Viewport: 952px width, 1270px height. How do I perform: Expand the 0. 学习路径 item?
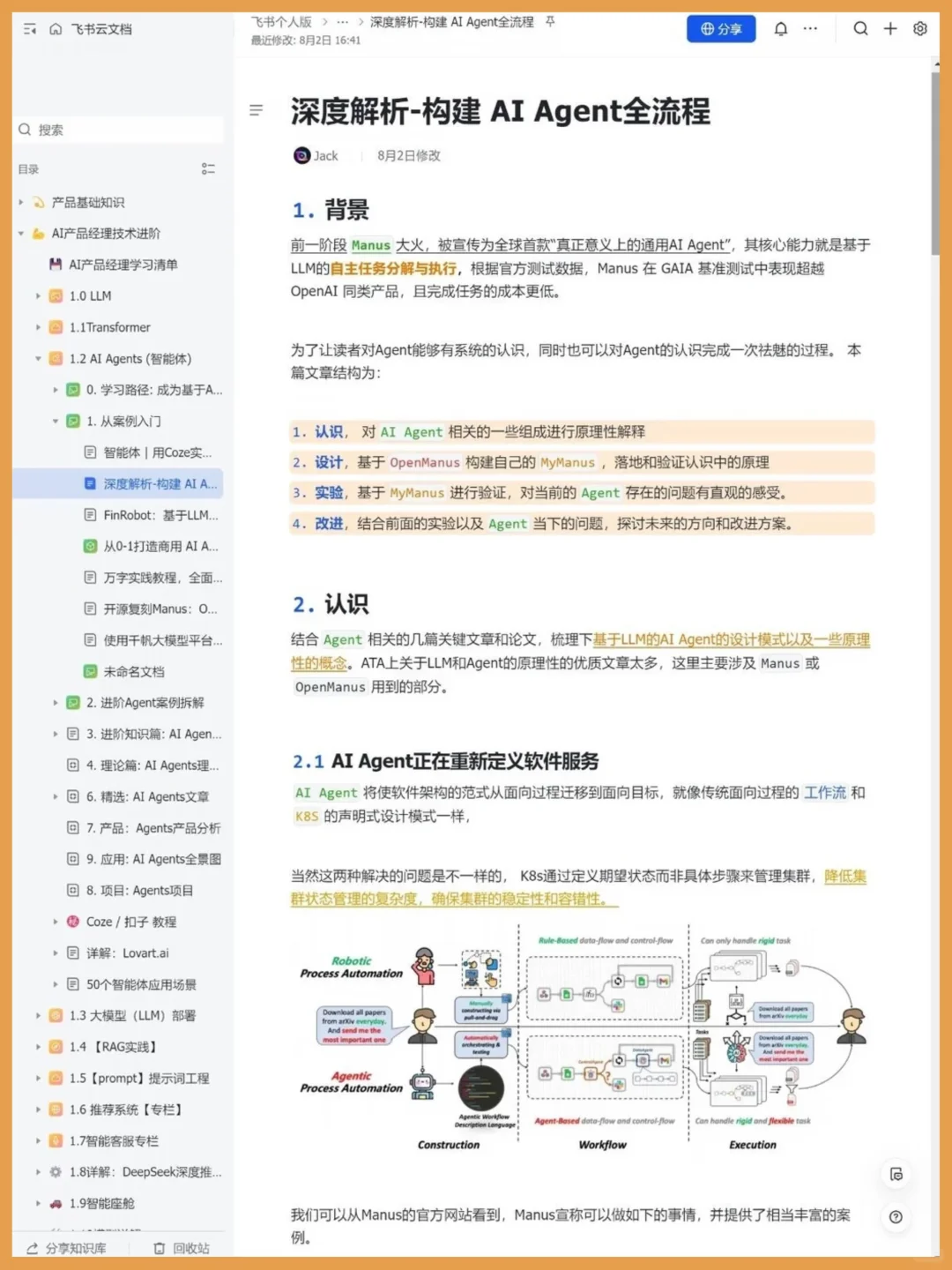tap(55, 390)
